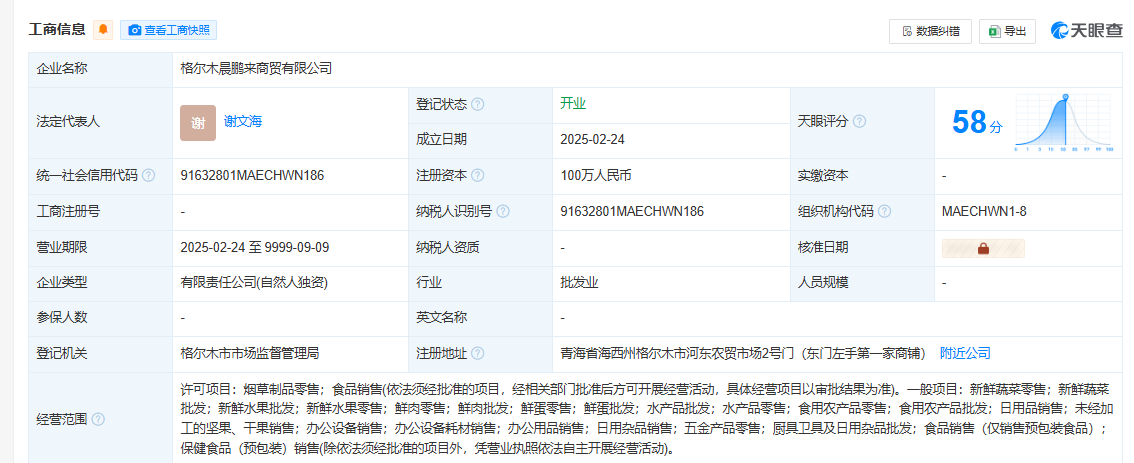
Task: Click the 实缴资本 label
Action: pos(823,176)
